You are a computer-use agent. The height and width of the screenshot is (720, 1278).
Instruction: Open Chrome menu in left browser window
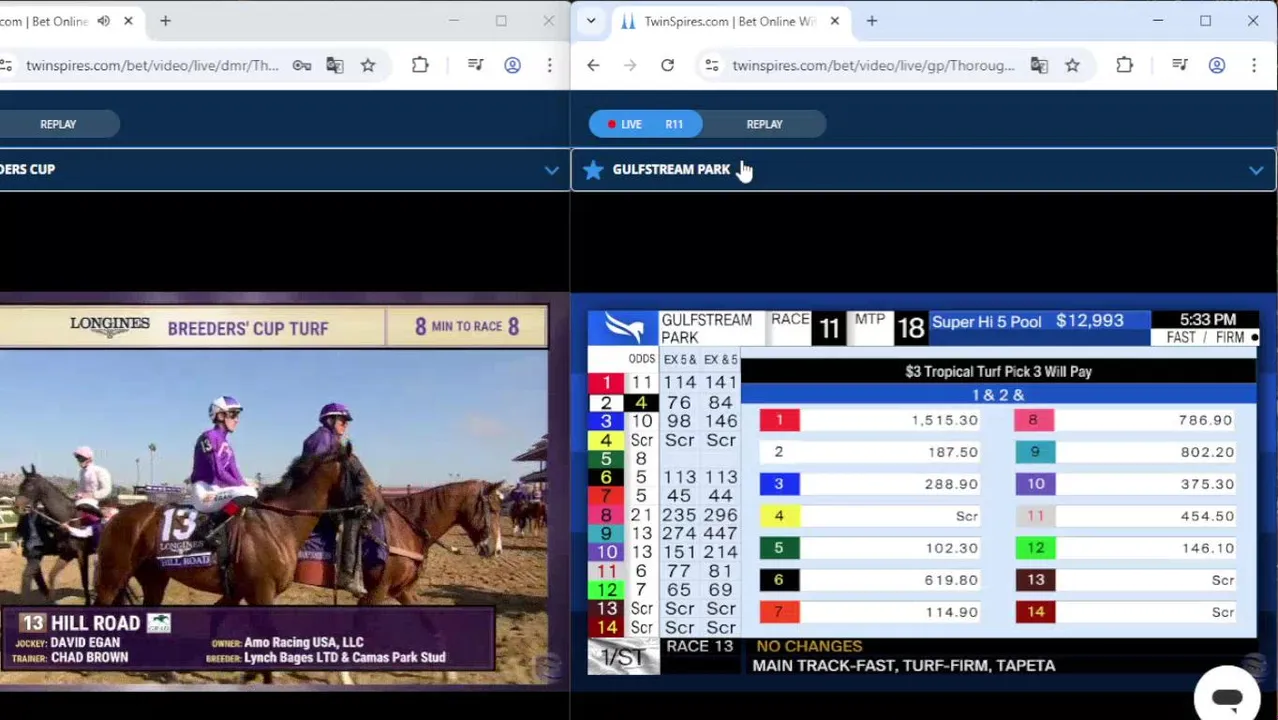click(549, 66)
